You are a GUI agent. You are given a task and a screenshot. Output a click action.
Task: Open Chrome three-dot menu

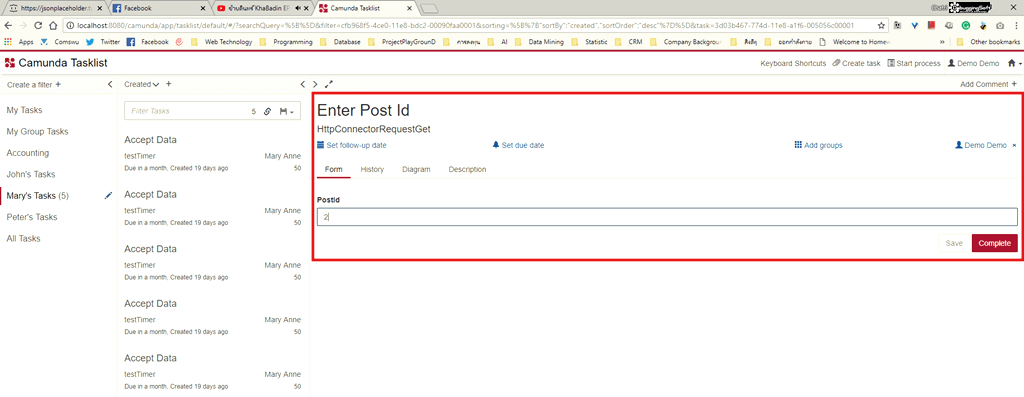[1017, 25]
